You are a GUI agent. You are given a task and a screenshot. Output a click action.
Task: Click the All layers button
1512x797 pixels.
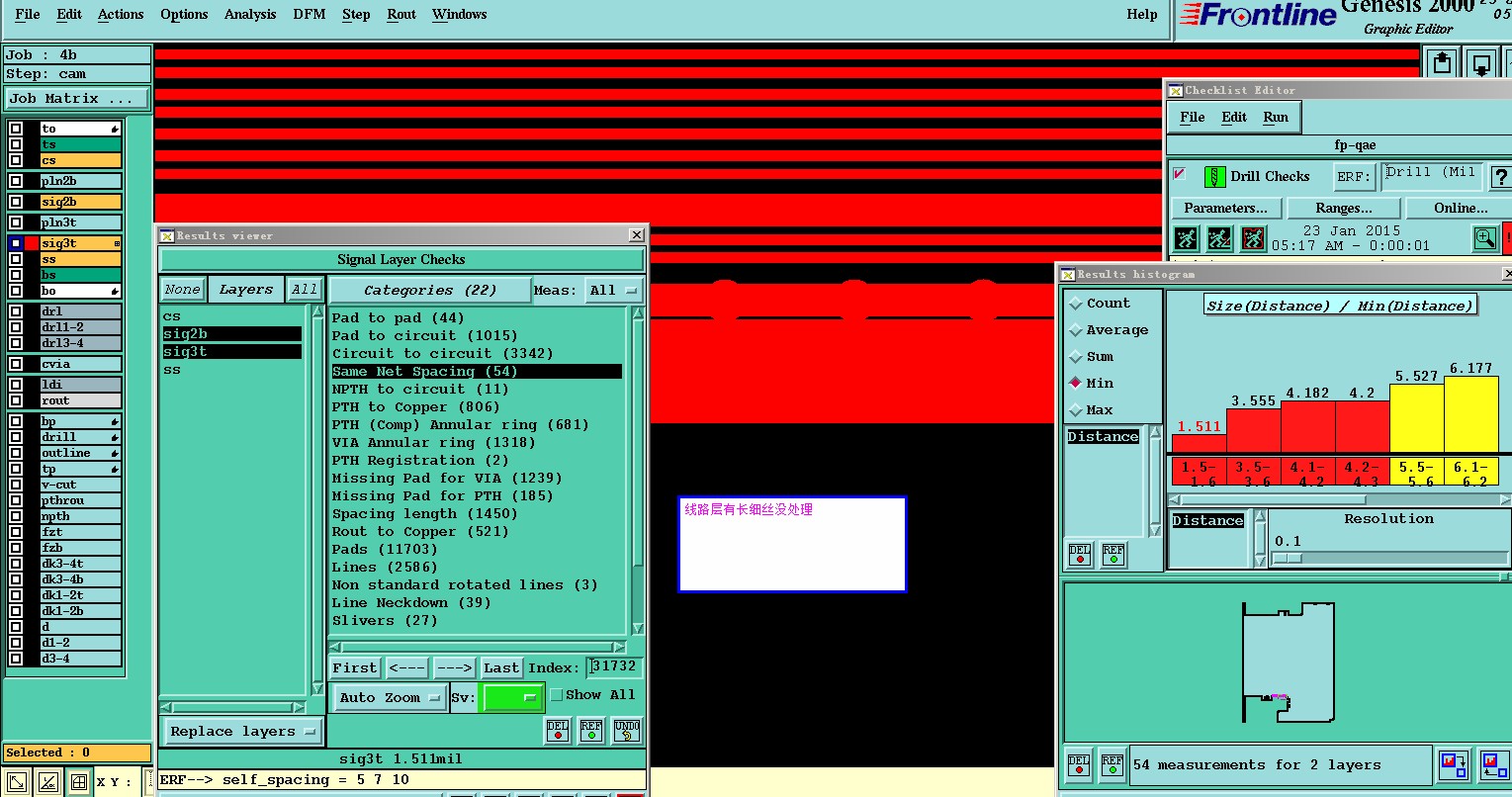point(304,290)
